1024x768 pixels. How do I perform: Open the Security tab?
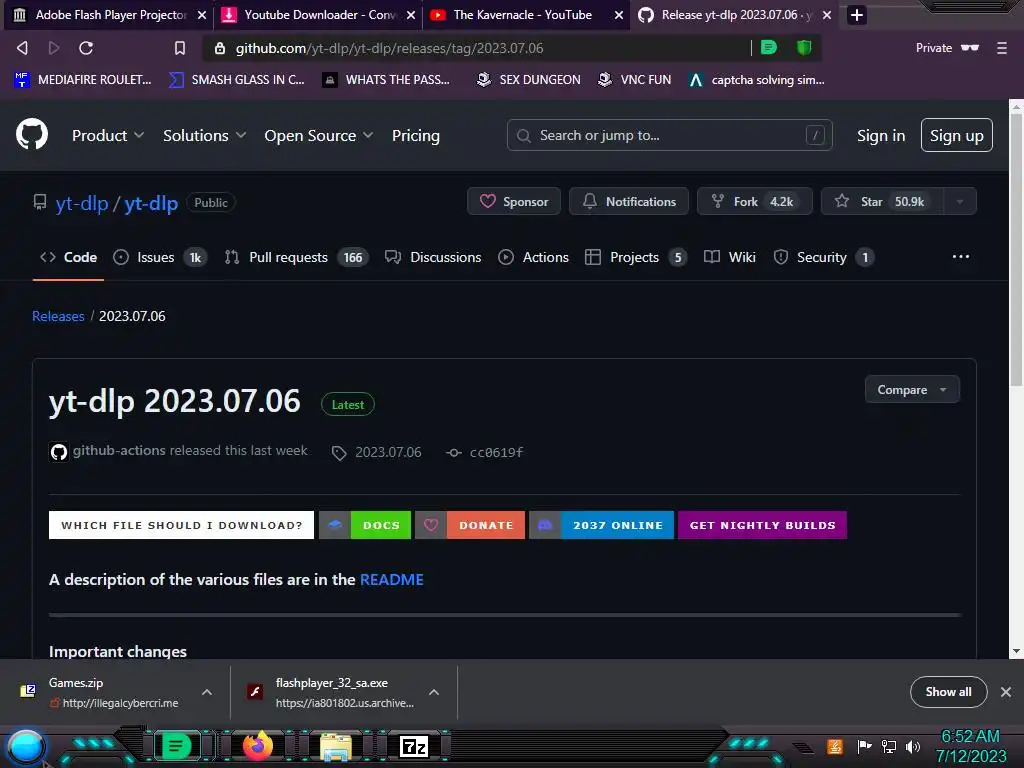824,257
